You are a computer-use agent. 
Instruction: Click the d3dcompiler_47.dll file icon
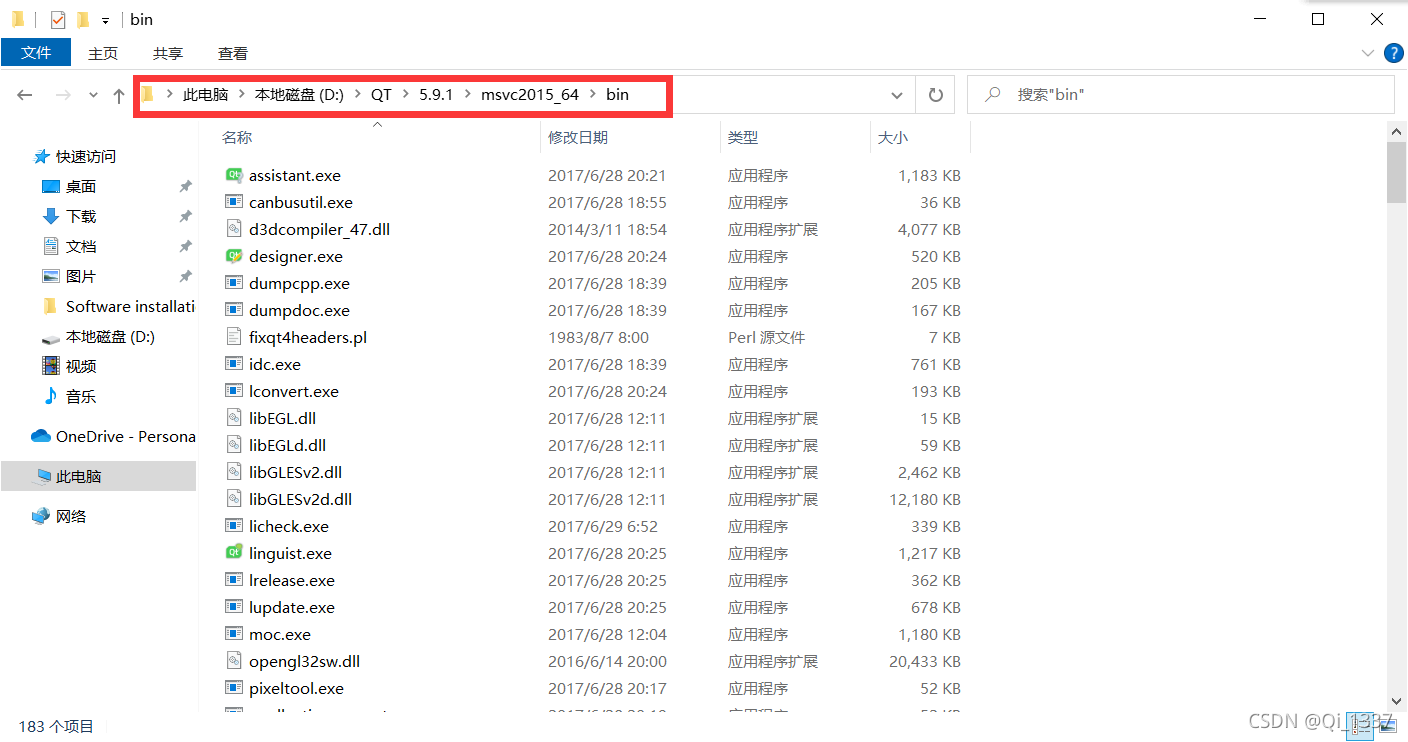pyautogui.click(x=234, y=229)
